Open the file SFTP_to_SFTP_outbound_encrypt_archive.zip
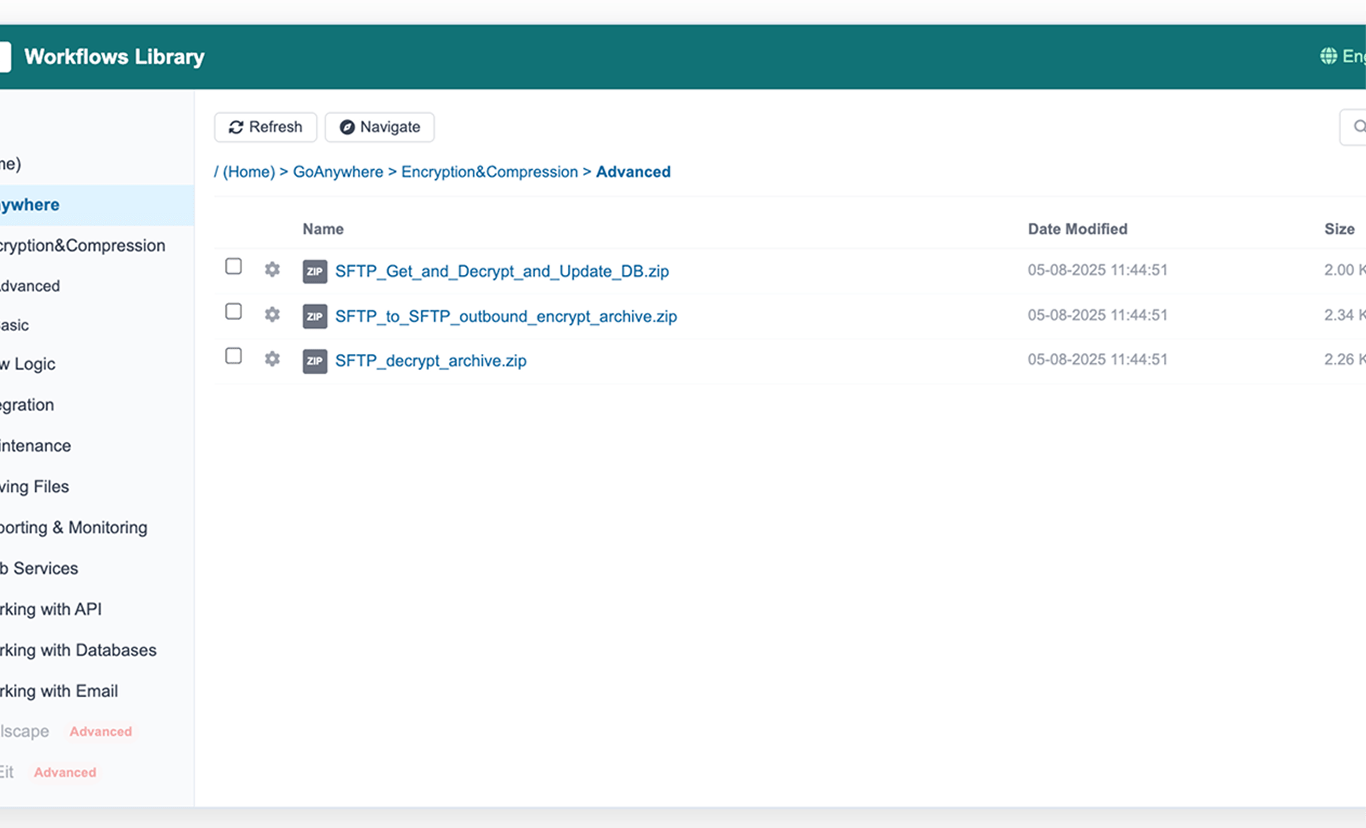Image resolution: width=1366 pixels, height=828 pixels. pyautogui.click(x=506, y=316)
